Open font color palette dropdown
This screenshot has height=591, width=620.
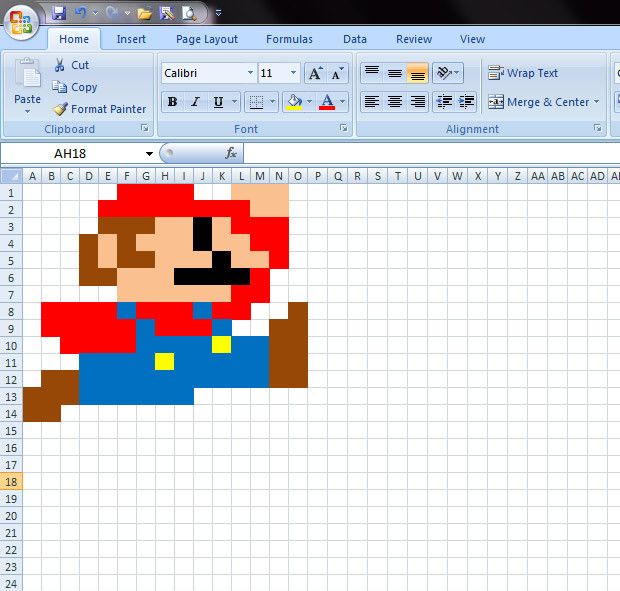(342, 102)
